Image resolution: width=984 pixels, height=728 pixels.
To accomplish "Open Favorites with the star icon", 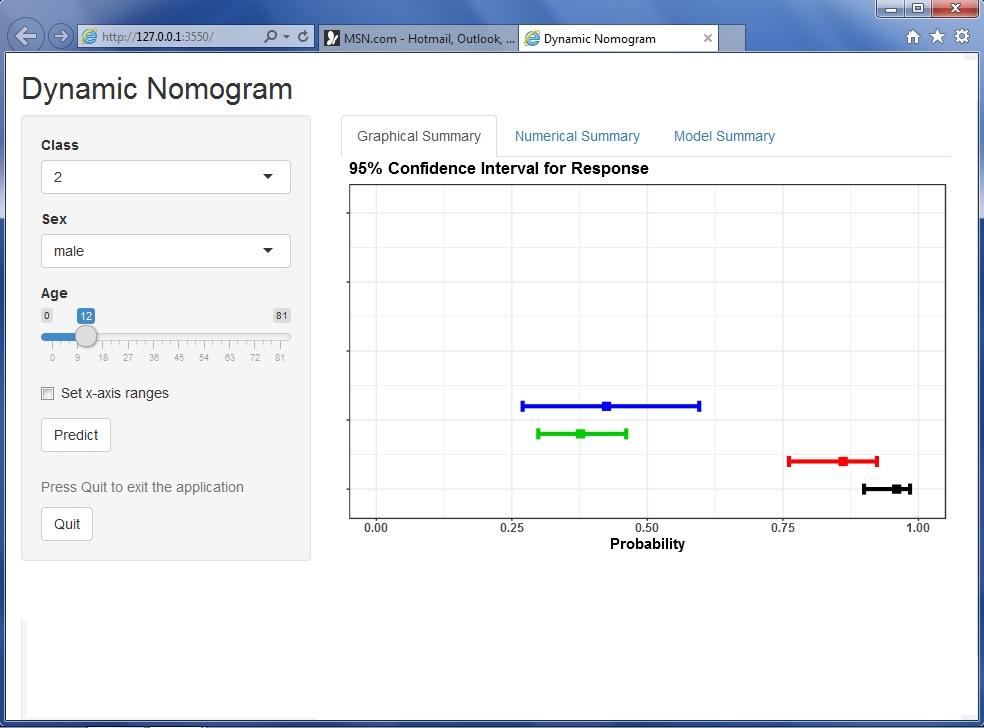I will point(937,36).
